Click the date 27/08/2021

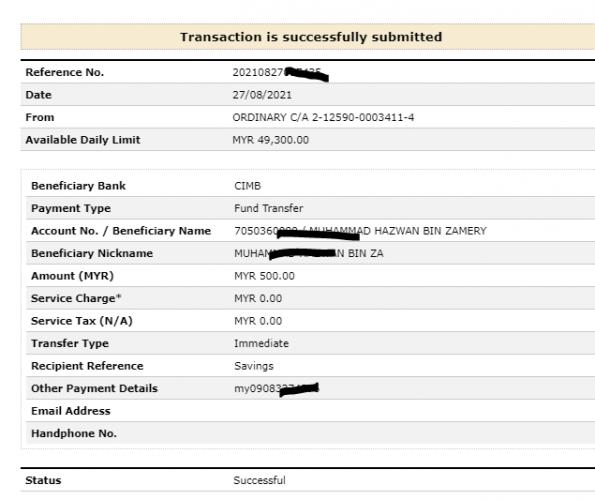click(x=262, y=95)
